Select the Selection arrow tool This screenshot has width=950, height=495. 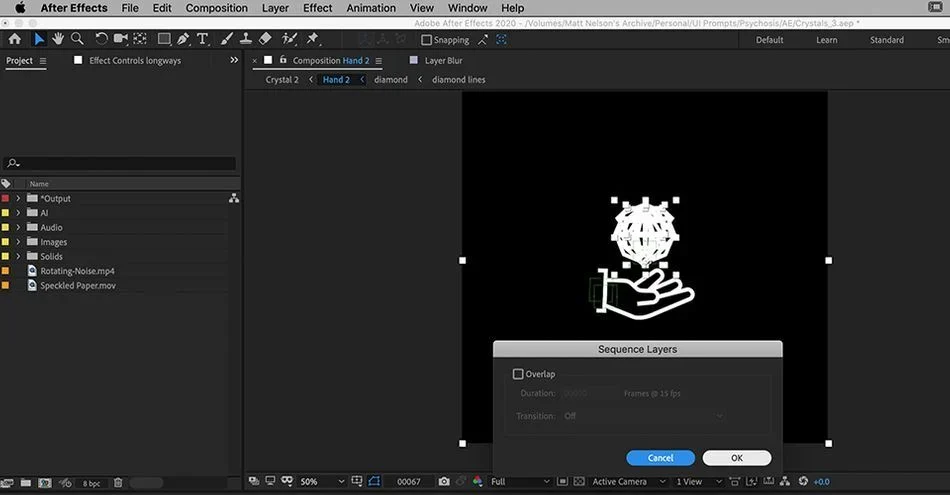[39, 39]
